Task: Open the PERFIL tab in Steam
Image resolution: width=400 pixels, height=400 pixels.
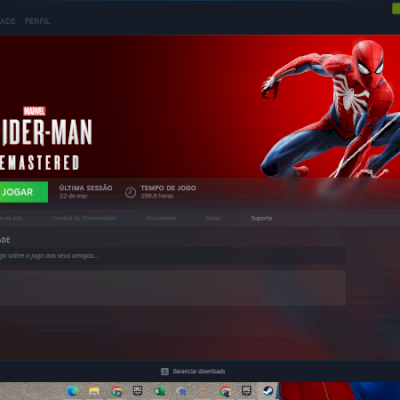Action: click(x=37, y=21)
